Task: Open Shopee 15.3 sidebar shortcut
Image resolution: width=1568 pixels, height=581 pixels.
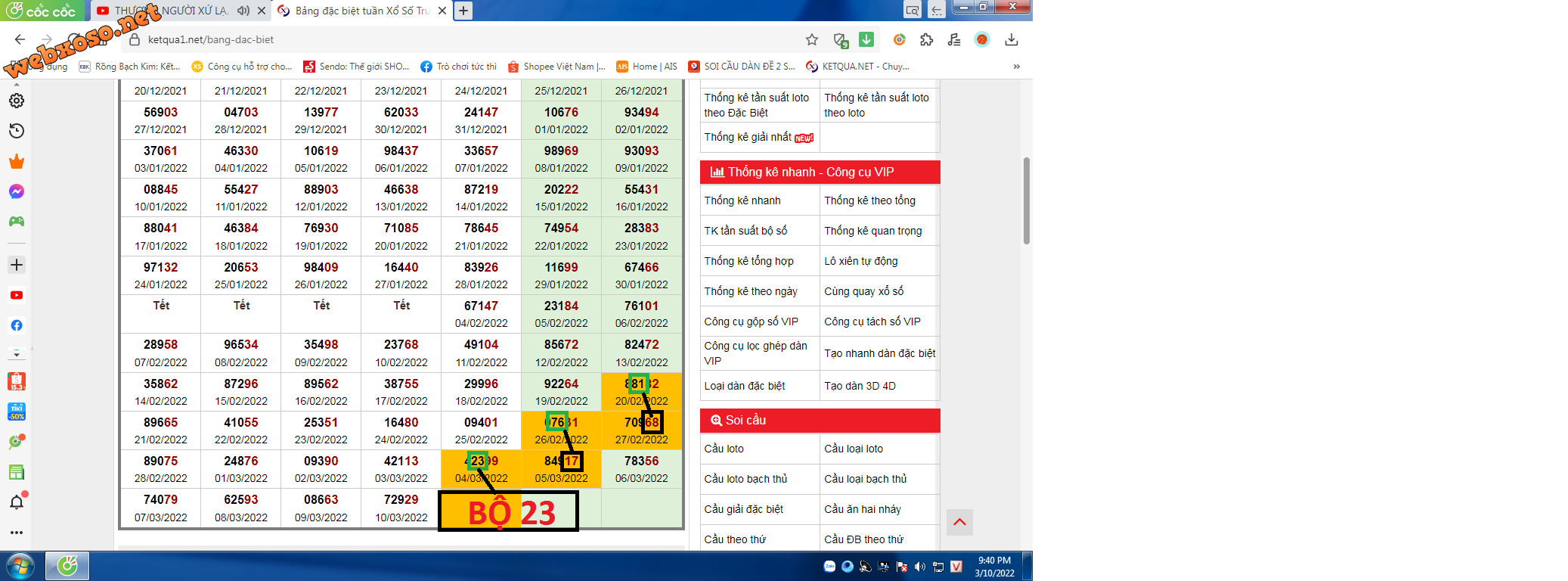Action: [17, 381]
